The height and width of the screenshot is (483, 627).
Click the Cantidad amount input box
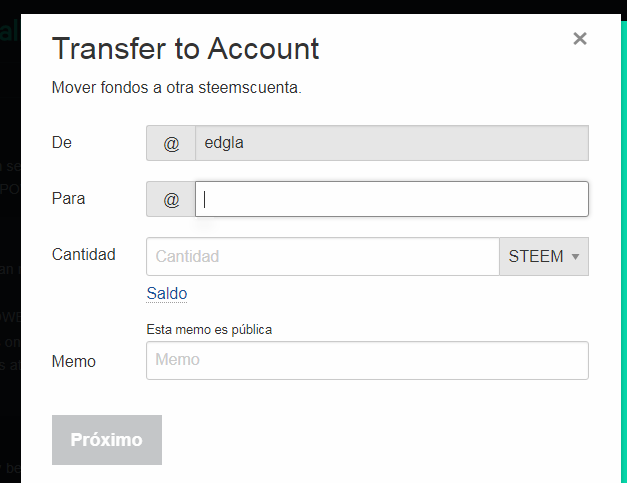(x=322, y=257)
